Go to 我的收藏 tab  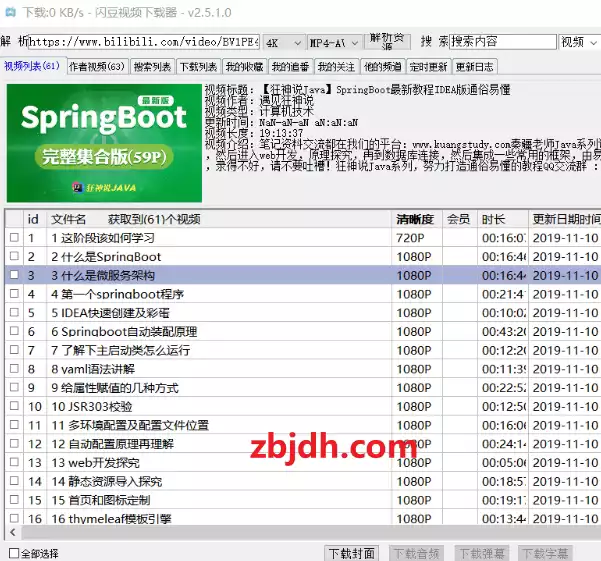[245, 67]
